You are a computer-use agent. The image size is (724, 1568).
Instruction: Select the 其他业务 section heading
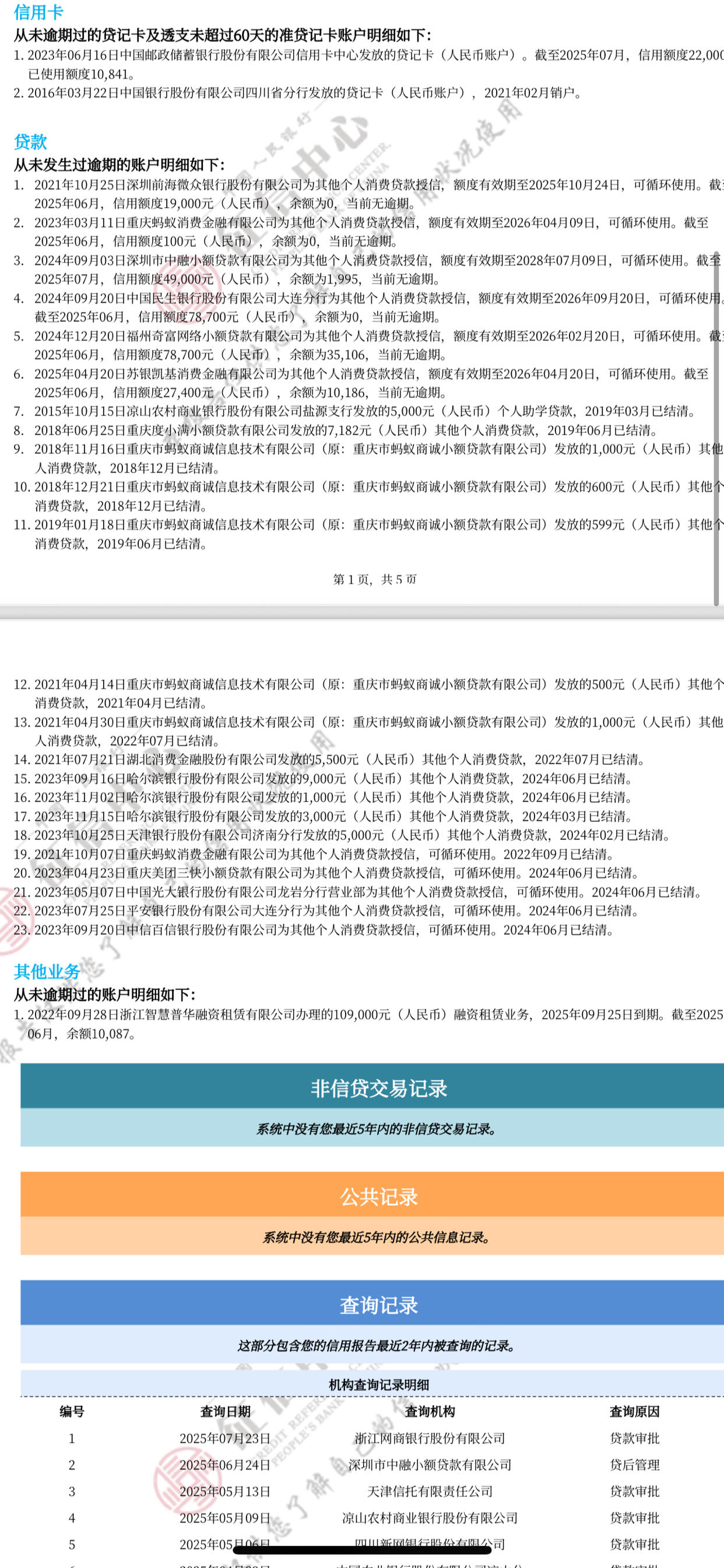(47, 972)
